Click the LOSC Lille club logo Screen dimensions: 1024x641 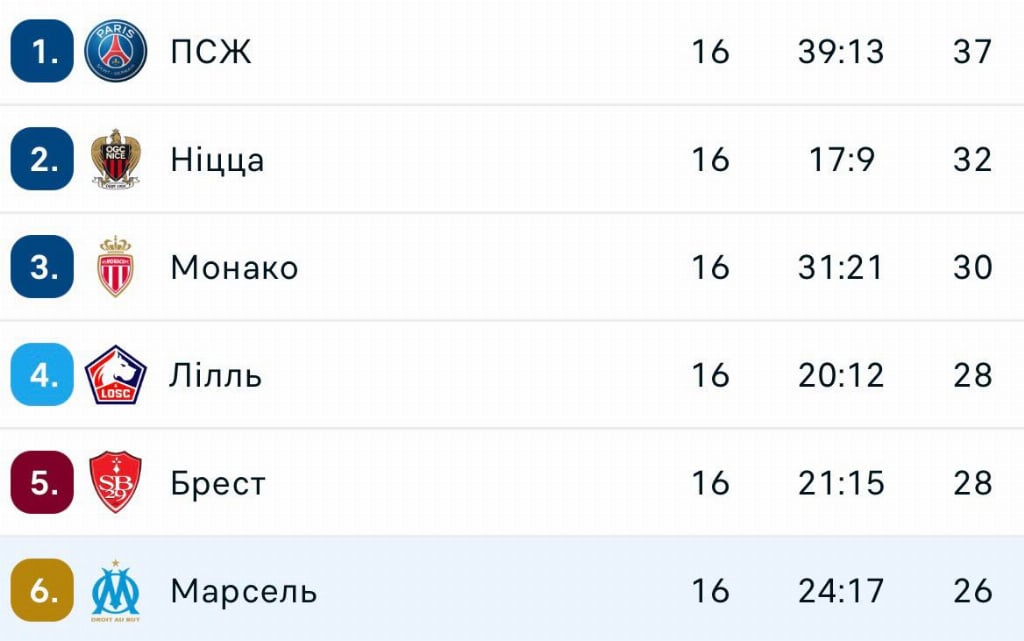116,375
